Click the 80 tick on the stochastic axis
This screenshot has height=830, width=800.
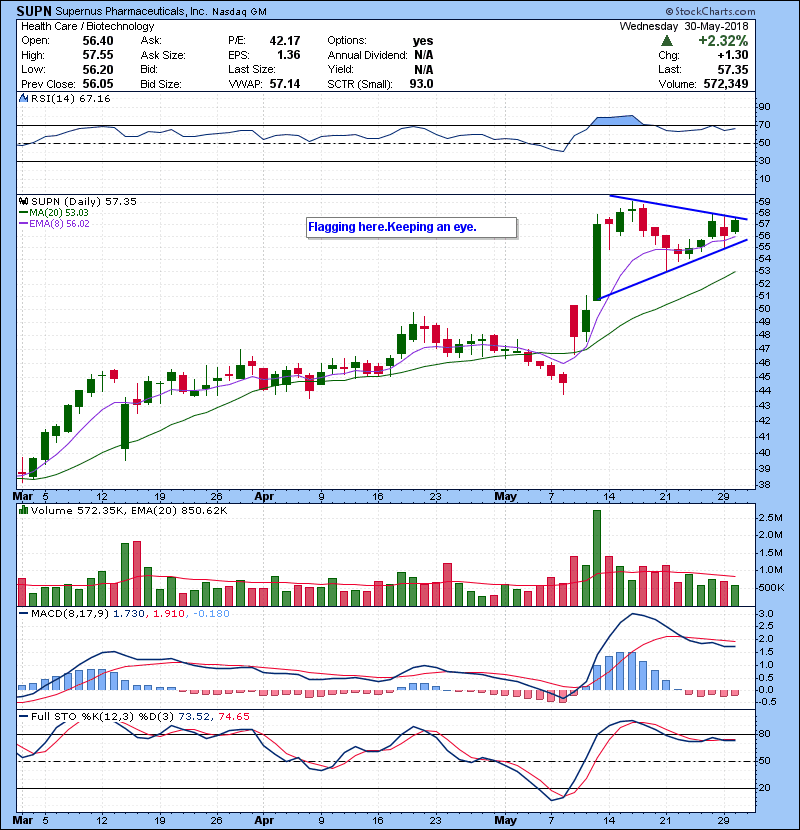[x=764, y=734]
